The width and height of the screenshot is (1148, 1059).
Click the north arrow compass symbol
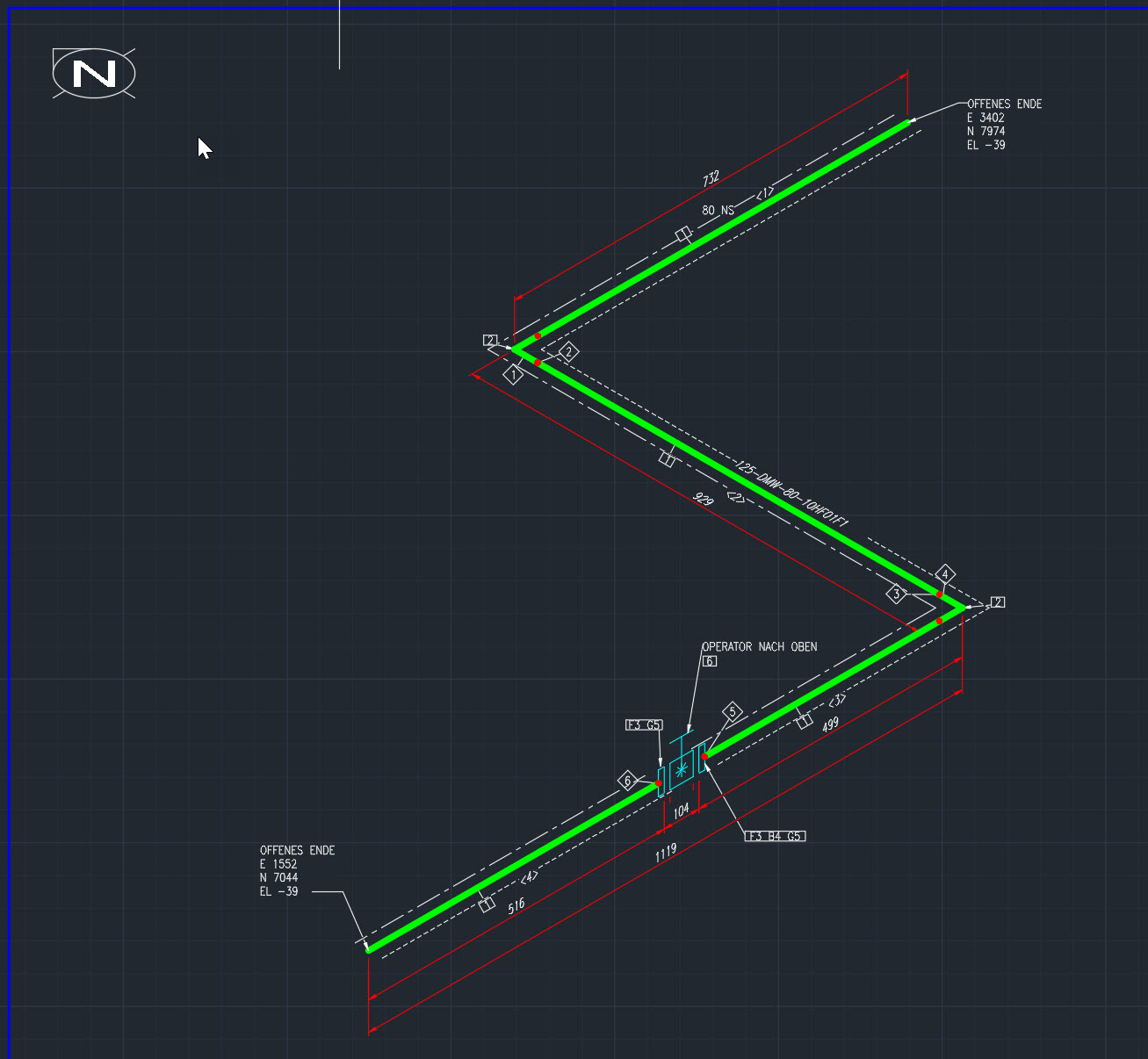[x=93, y=74]
